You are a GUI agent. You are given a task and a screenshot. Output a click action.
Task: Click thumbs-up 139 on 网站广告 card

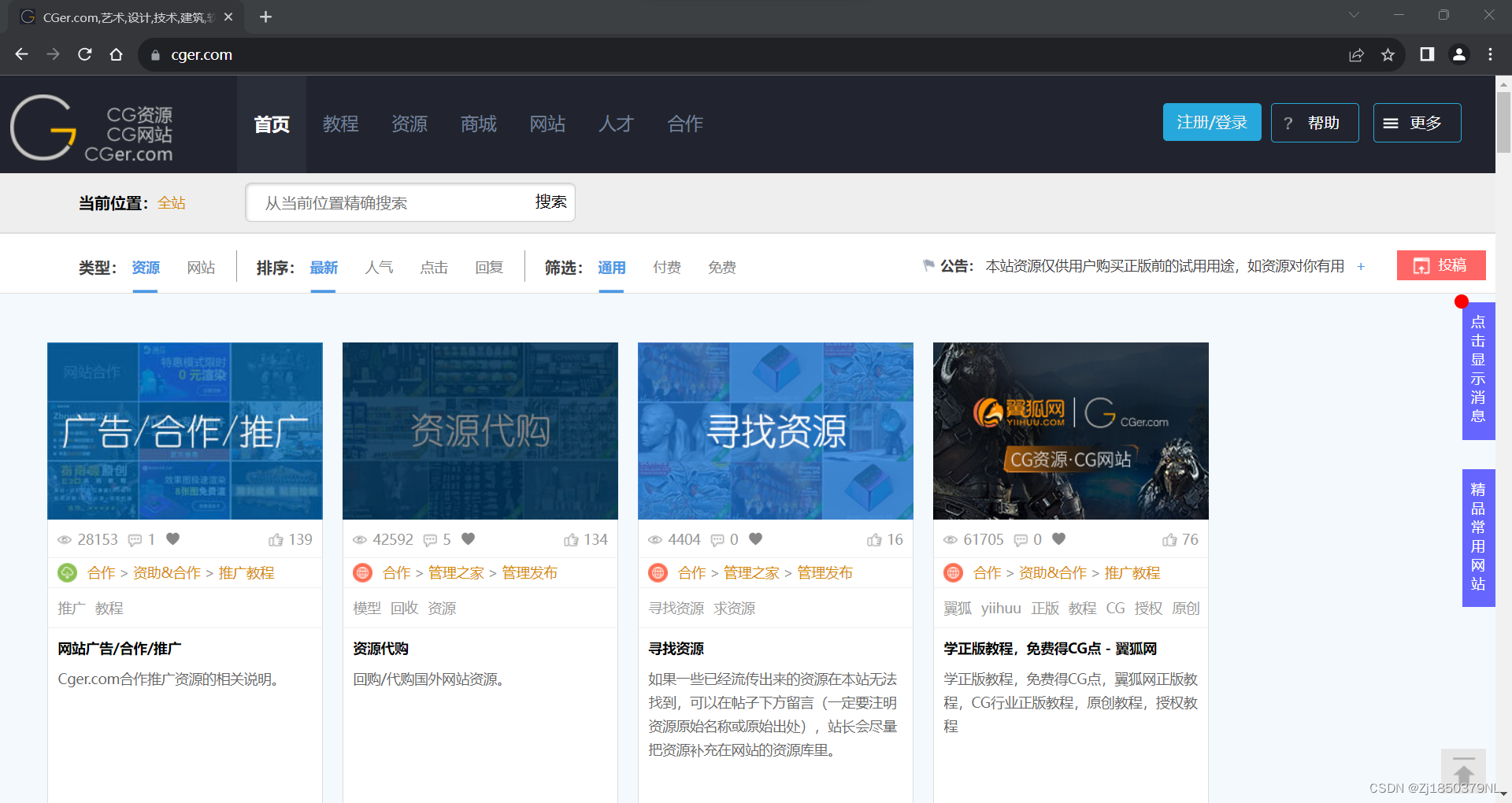[x=290, y=539]
